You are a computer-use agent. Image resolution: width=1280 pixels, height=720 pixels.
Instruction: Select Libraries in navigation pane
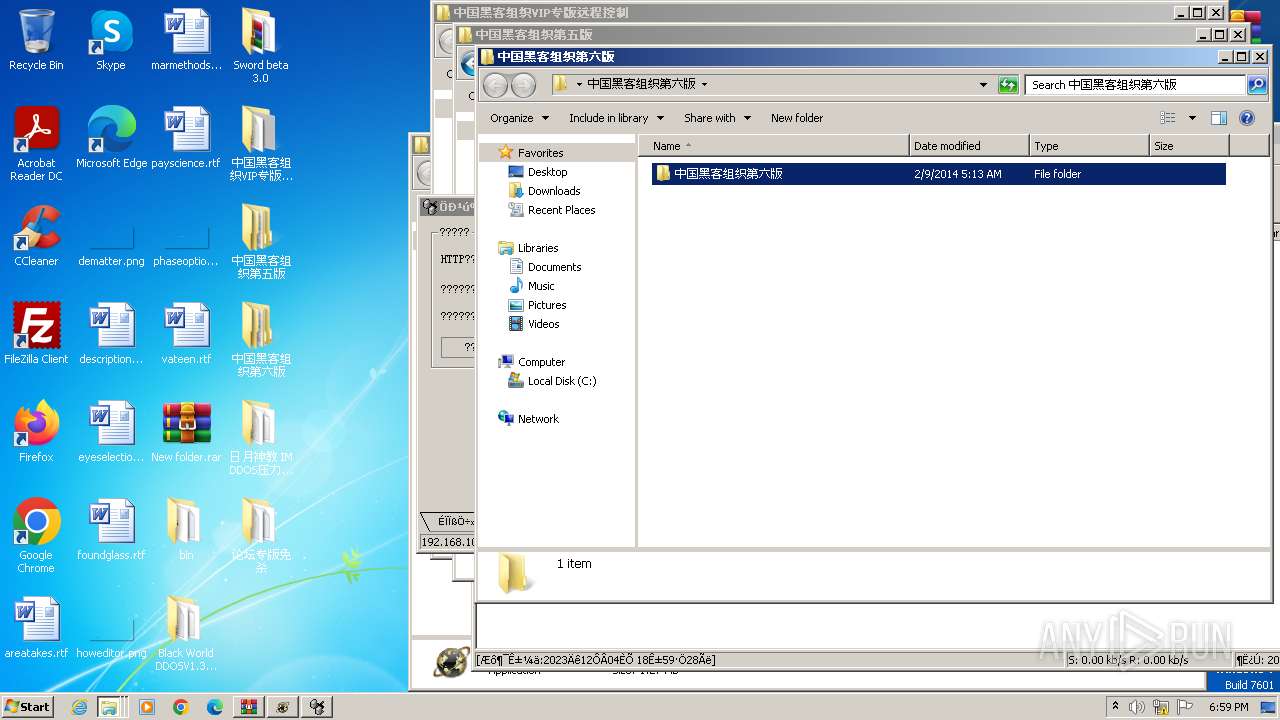pos(538,248)
